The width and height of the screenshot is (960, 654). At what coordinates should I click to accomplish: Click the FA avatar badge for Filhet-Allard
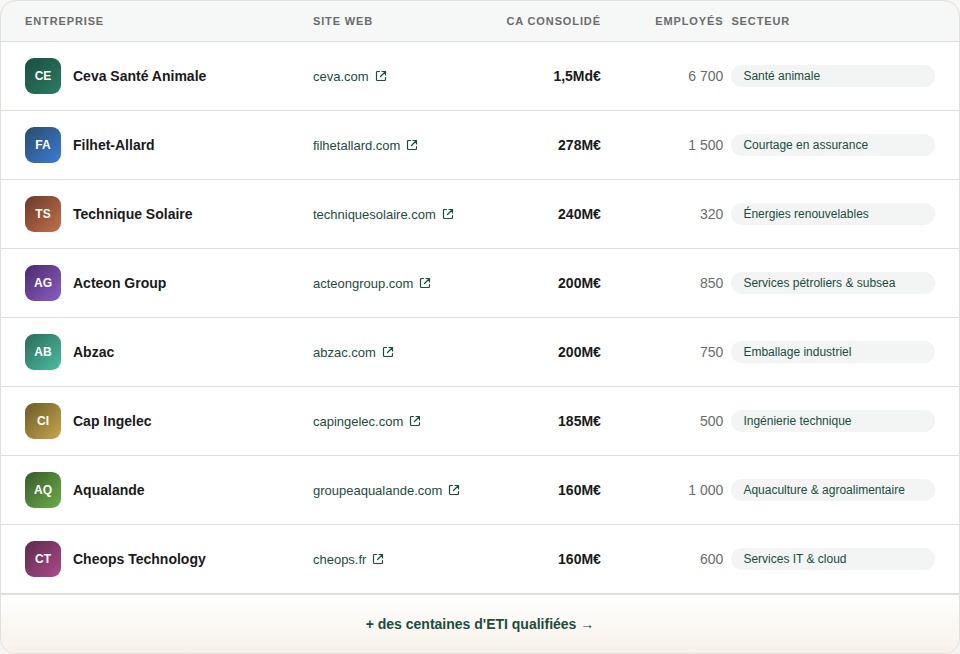(43, 145)
